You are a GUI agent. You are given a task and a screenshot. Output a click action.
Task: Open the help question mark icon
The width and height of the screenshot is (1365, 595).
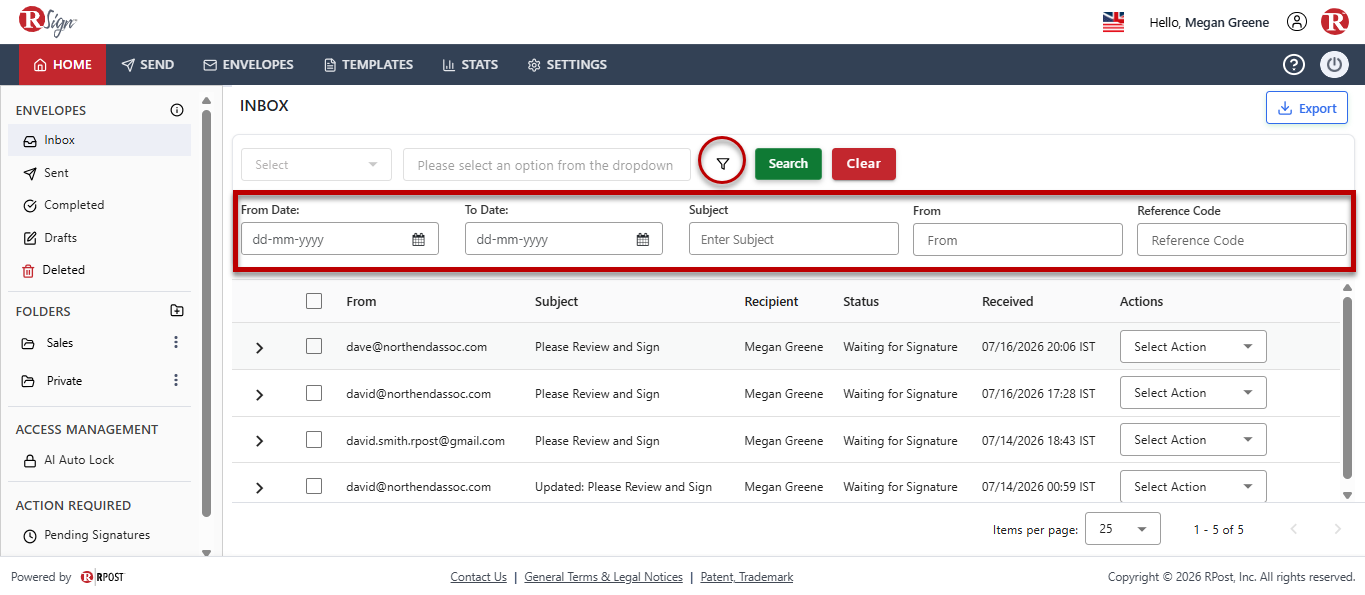1294,64
